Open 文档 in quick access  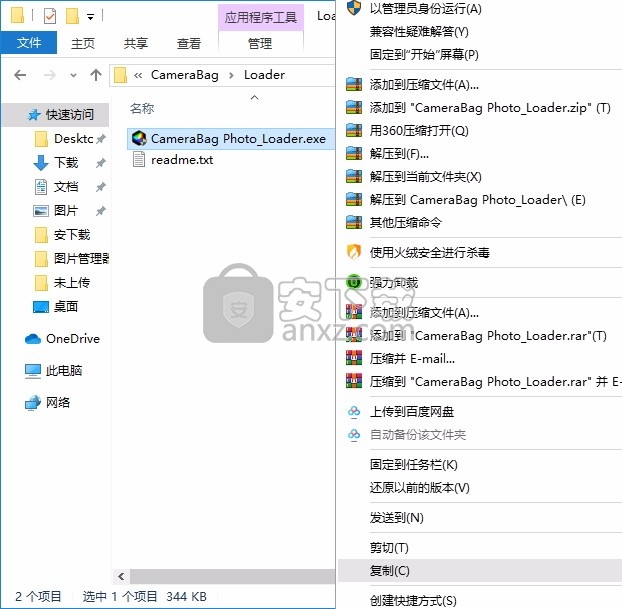(65, 186)
